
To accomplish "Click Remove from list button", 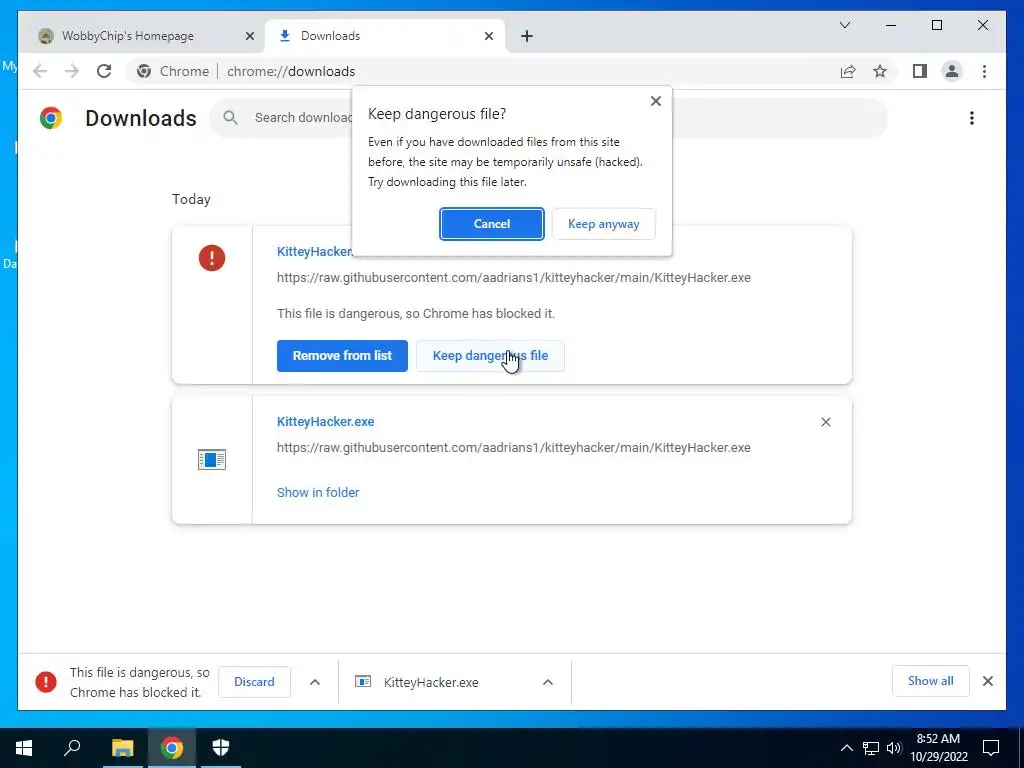I will click(x=342, y=356).
